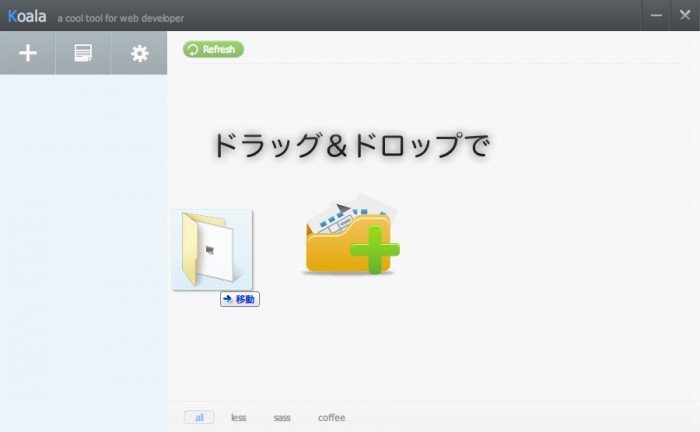Click the blue arrow in the 移動 tooltip
Viewport: 700px width, 432px height.
tap(228, 299)
